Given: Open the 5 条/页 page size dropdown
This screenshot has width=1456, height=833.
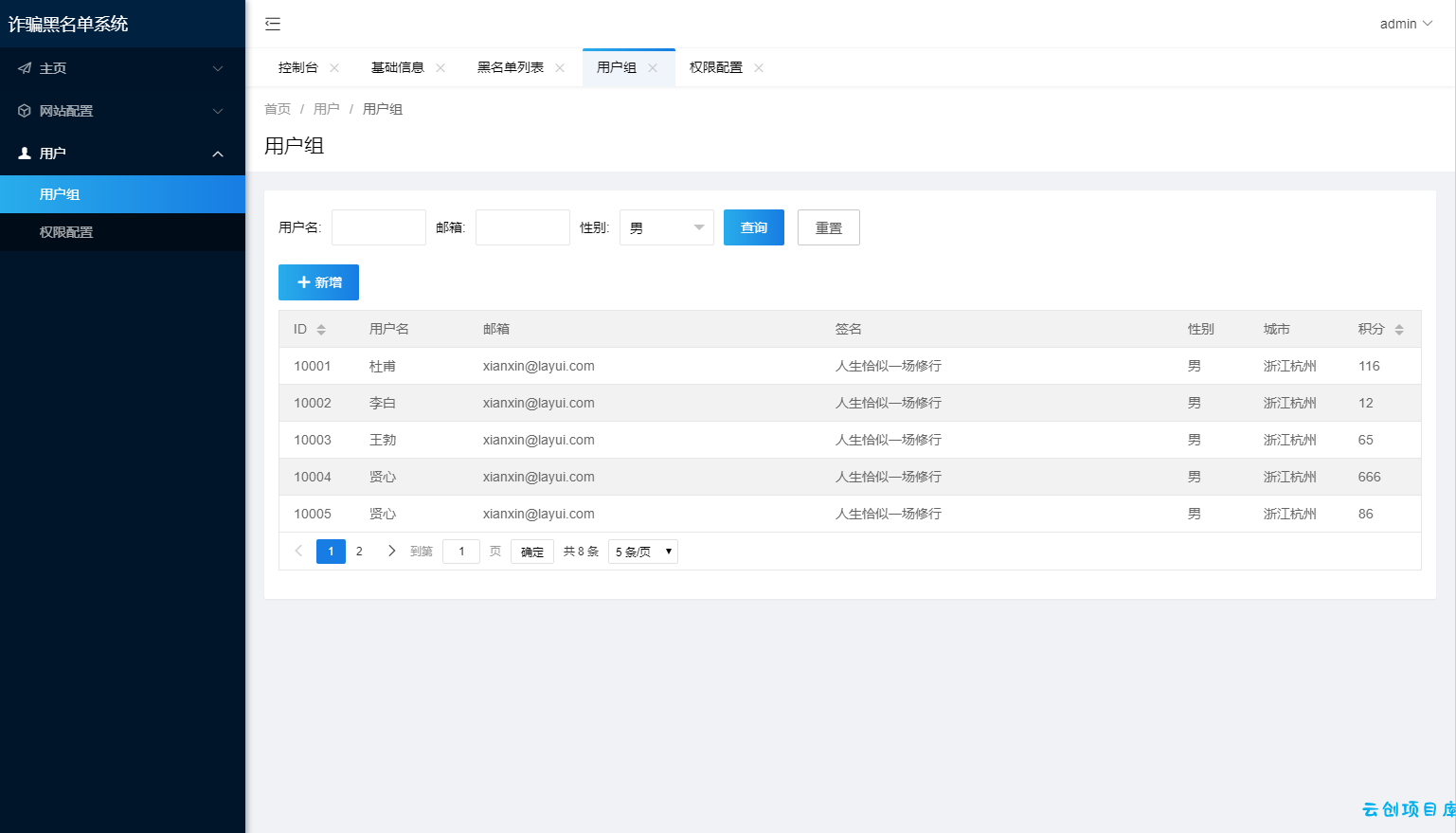Looking at the screenshot, I should click(x=643, y=552).
